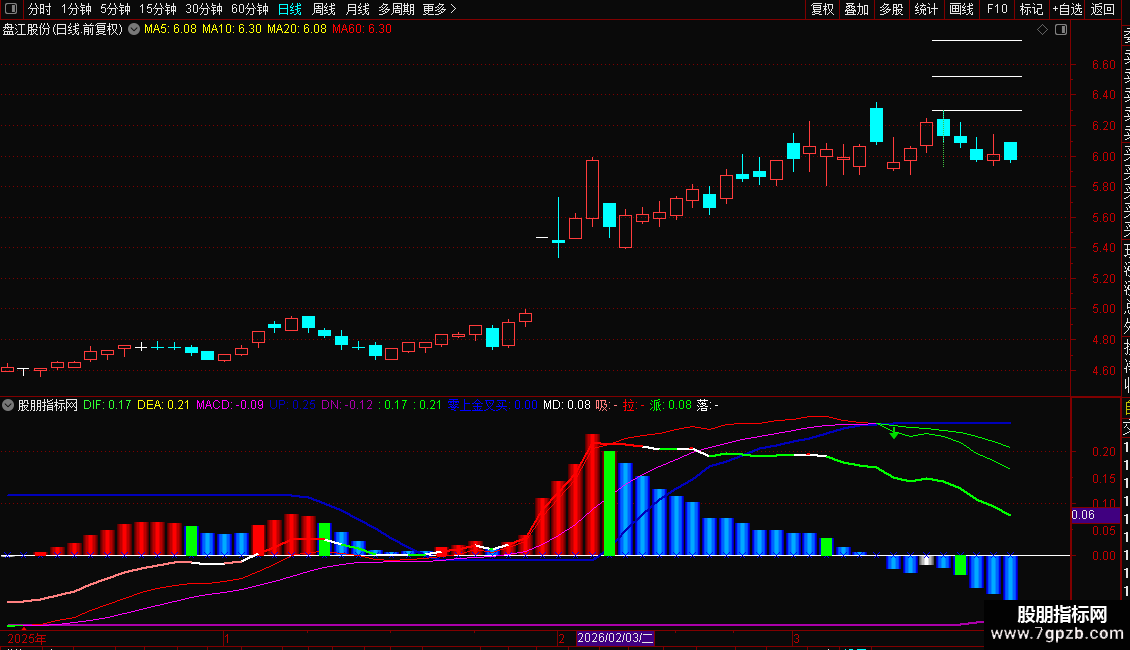
Task: Click the 标记 mark button
Action: (x=1031, y=9)
